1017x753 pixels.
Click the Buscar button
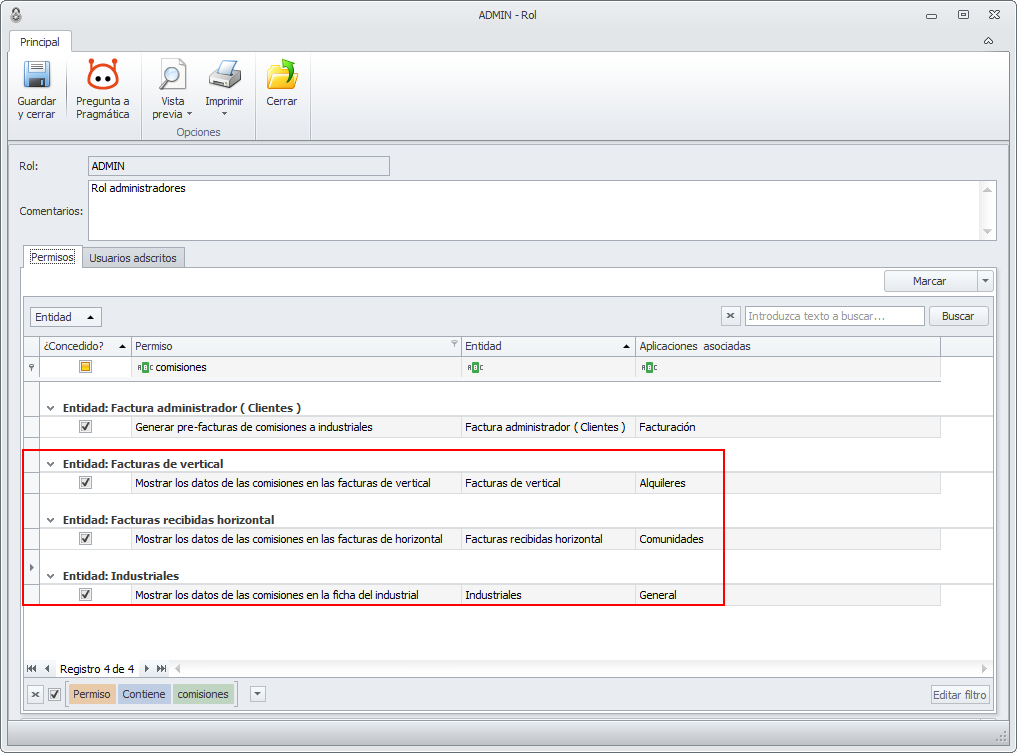[958, 316]
